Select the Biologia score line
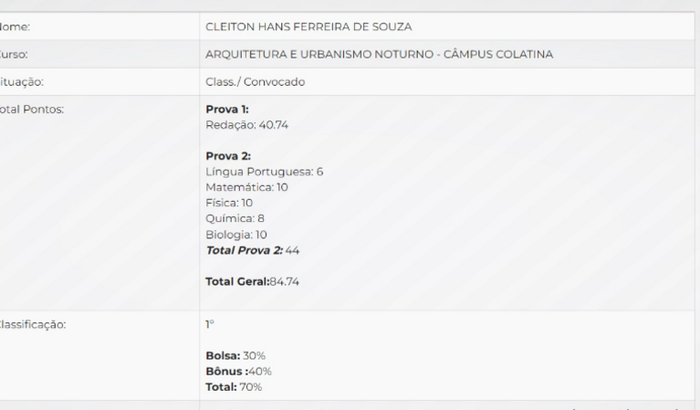Screen dimensions: 700x410 pos(236,234)
